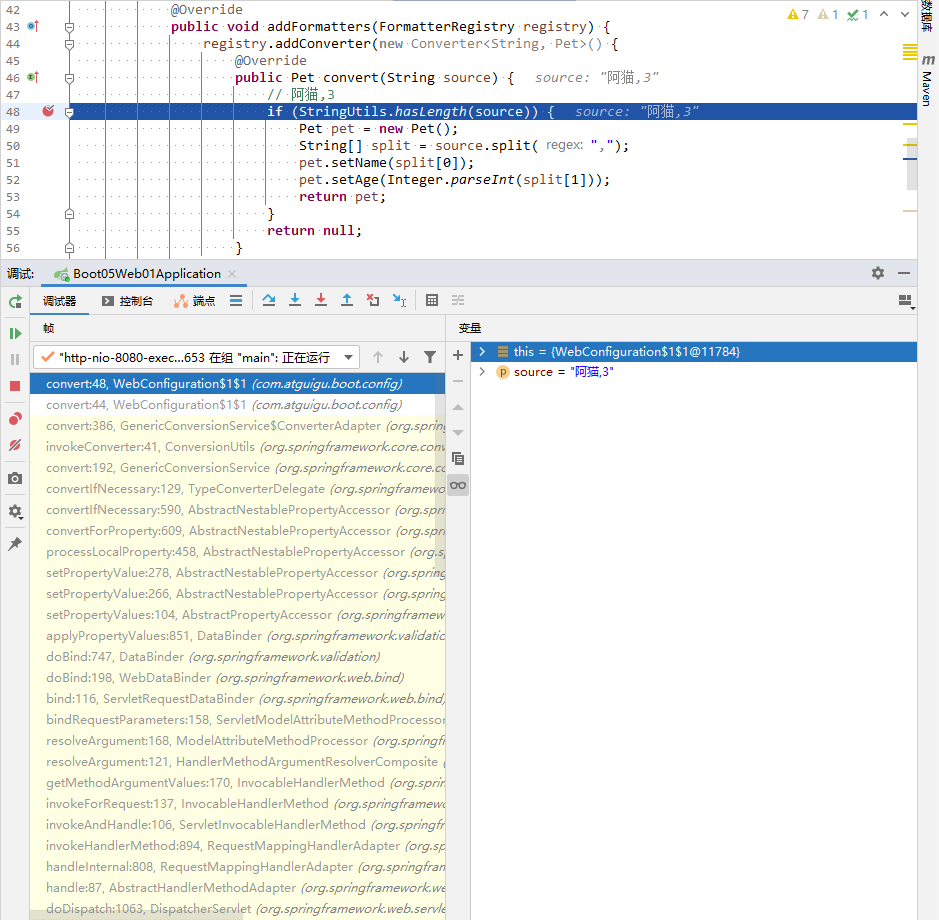Click the implements gutter icon on line 46

pyautogui.click(x=34, y=77)
